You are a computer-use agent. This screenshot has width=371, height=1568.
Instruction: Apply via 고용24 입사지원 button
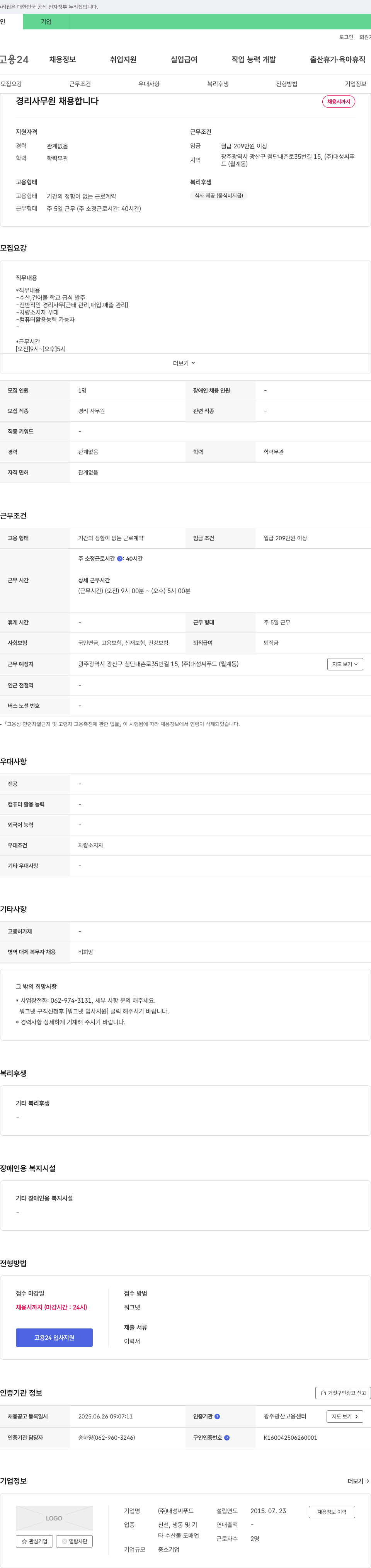coord(54,1337)
